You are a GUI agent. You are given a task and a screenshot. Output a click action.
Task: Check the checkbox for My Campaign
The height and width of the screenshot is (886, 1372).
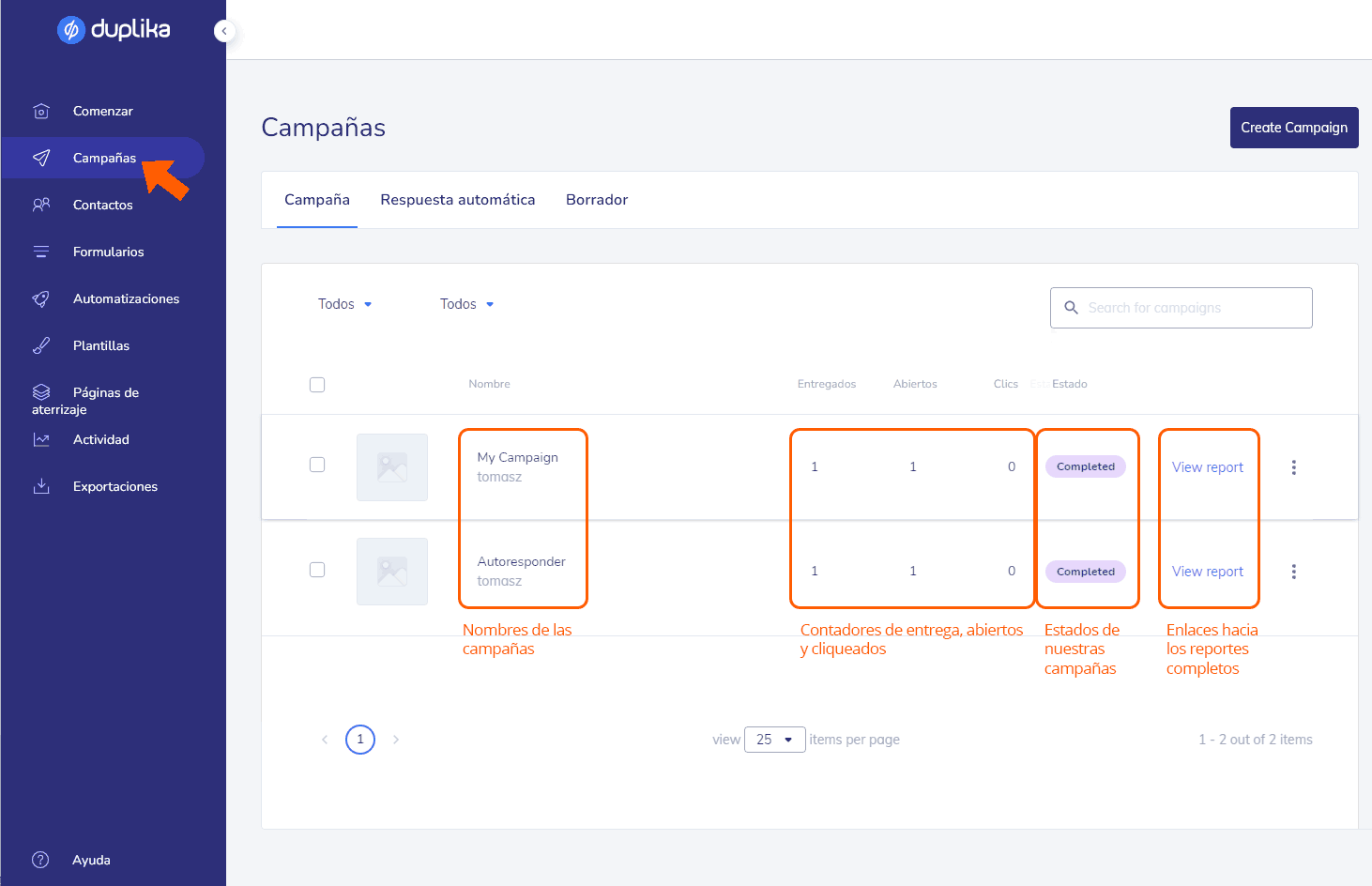pyautogui.click(x=317, y=465)
